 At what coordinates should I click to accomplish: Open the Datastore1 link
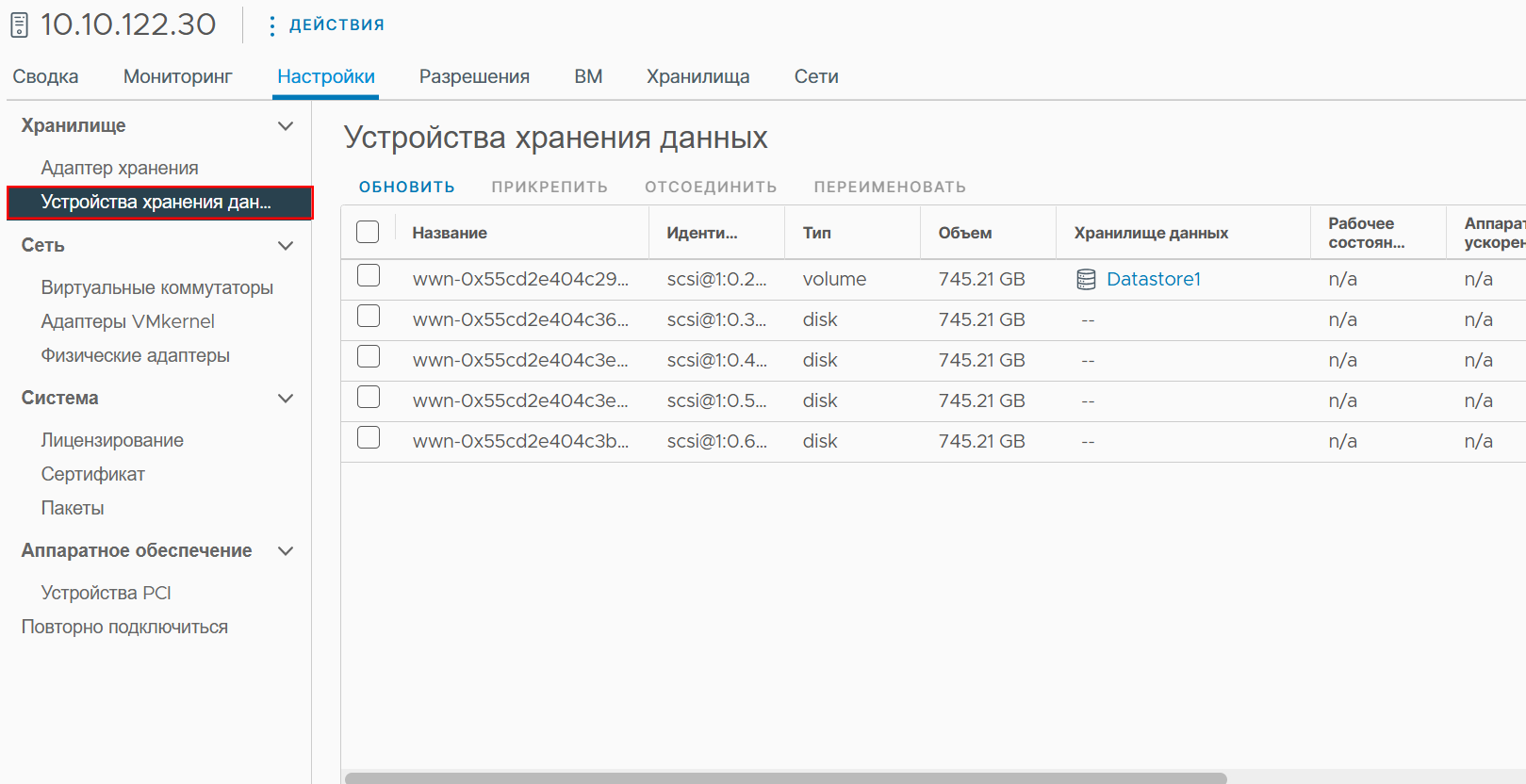click(x=1154, y=279)
